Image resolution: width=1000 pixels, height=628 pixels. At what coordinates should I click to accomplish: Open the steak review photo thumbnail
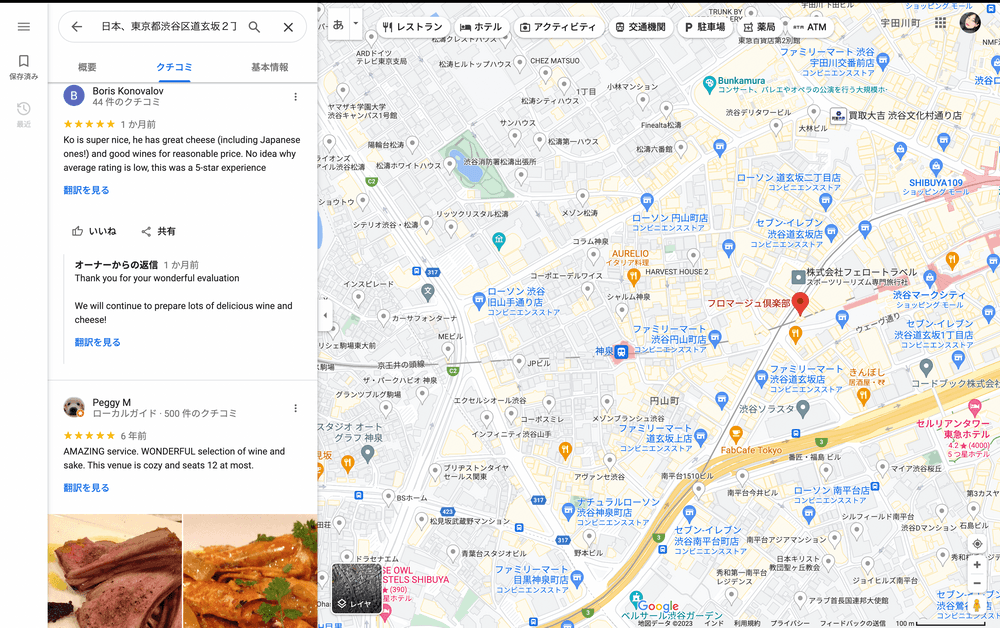(114, 570)
